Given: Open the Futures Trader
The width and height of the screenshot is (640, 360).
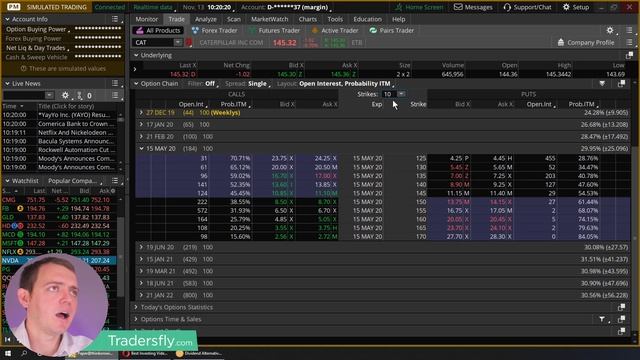Looking at the screenshot, I should point(274,31).
